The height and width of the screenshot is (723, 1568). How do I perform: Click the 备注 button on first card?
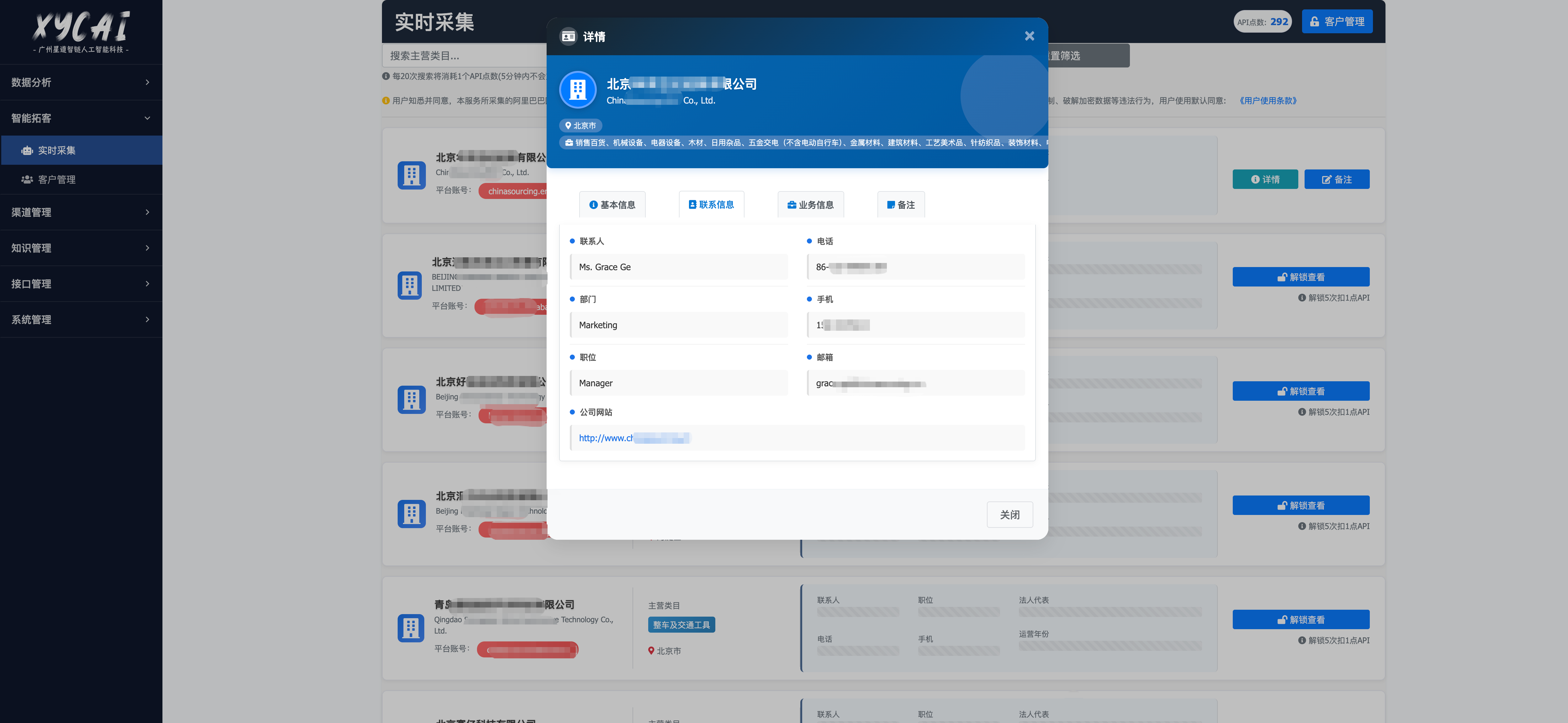coord(1337,179)
